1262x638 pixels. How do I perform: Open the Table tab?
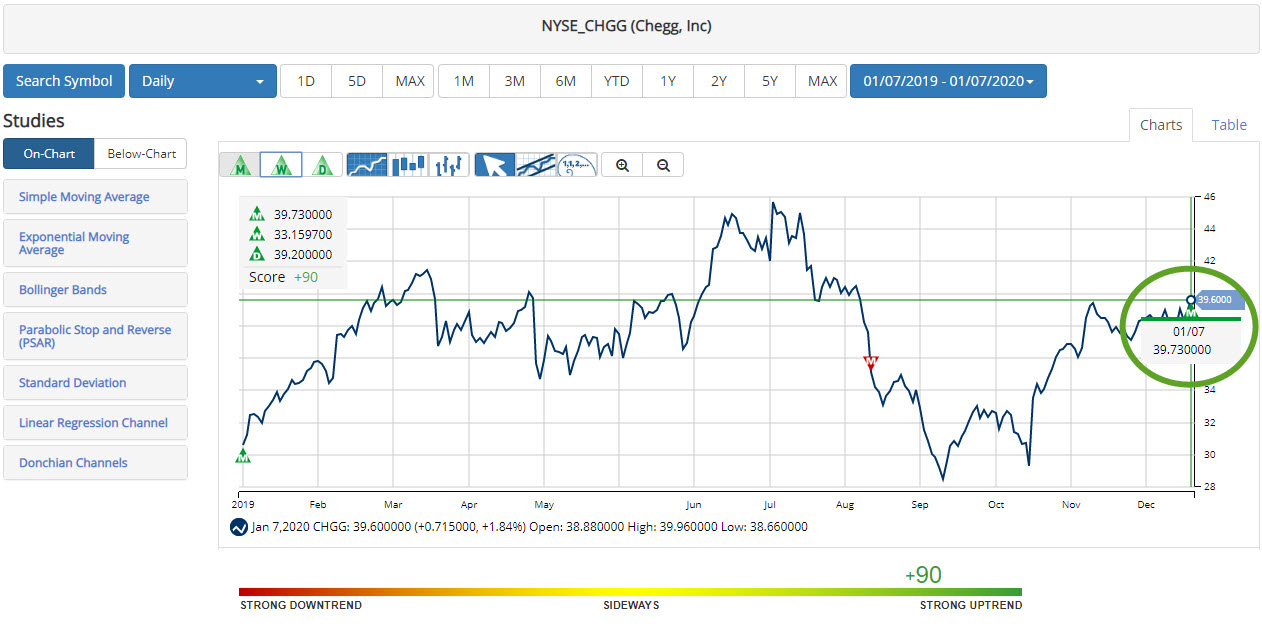click(x=1229, y=125)
